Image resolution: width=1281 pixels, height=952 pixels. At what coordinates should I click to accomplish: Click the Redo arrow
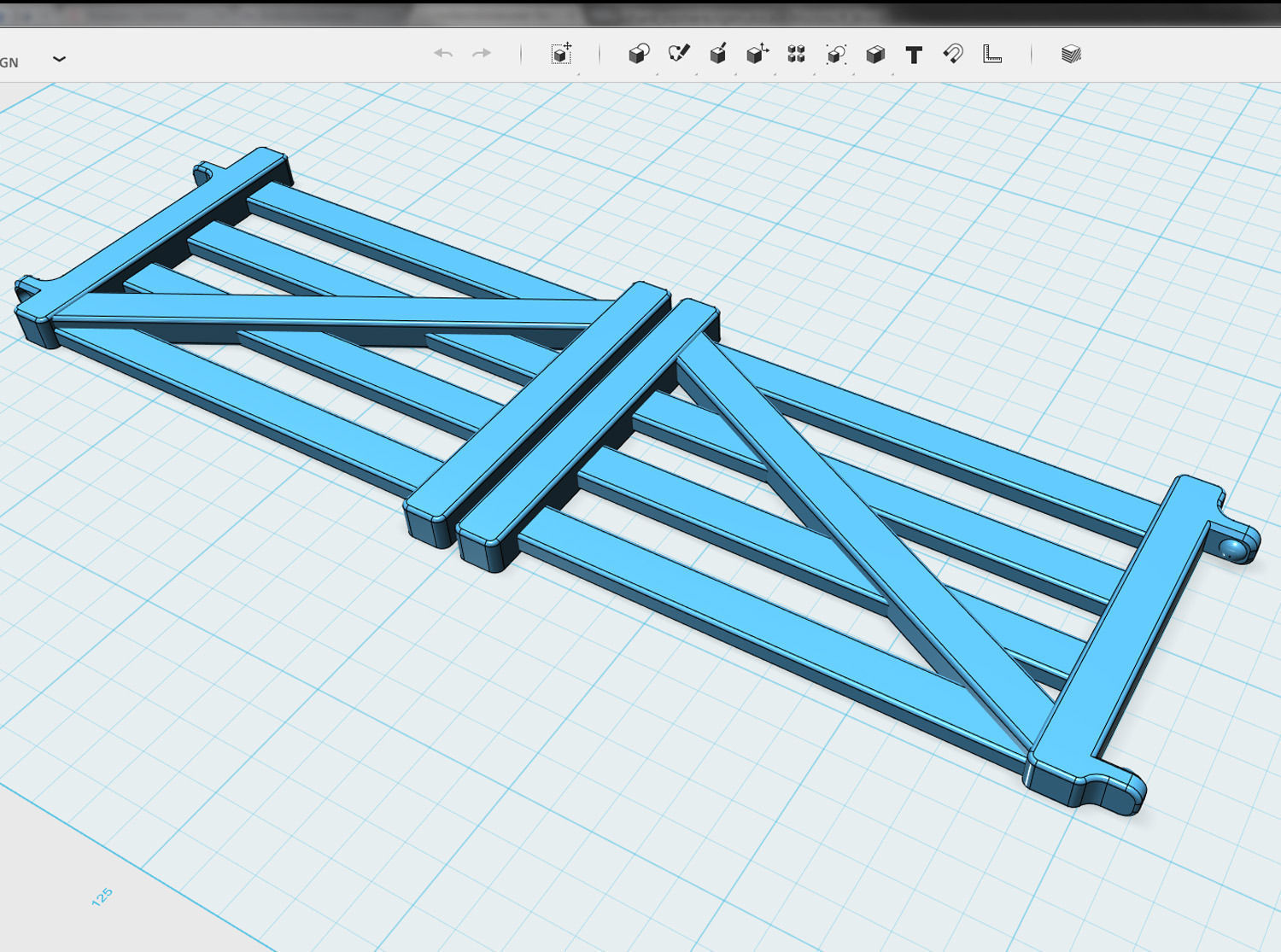(482, 54)
